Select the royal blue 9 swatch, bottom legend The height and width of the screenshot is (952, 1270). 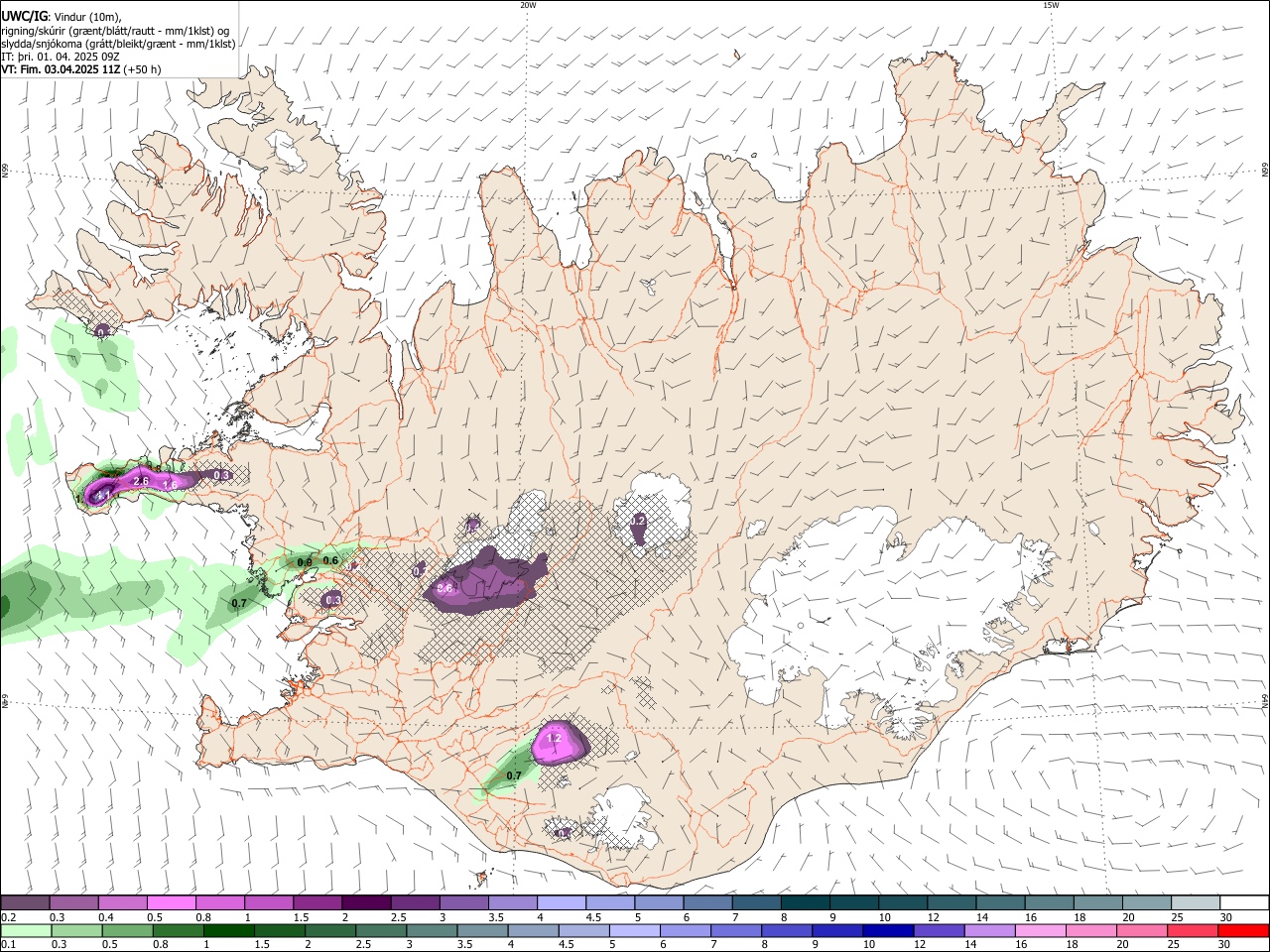tap(837, 930)
